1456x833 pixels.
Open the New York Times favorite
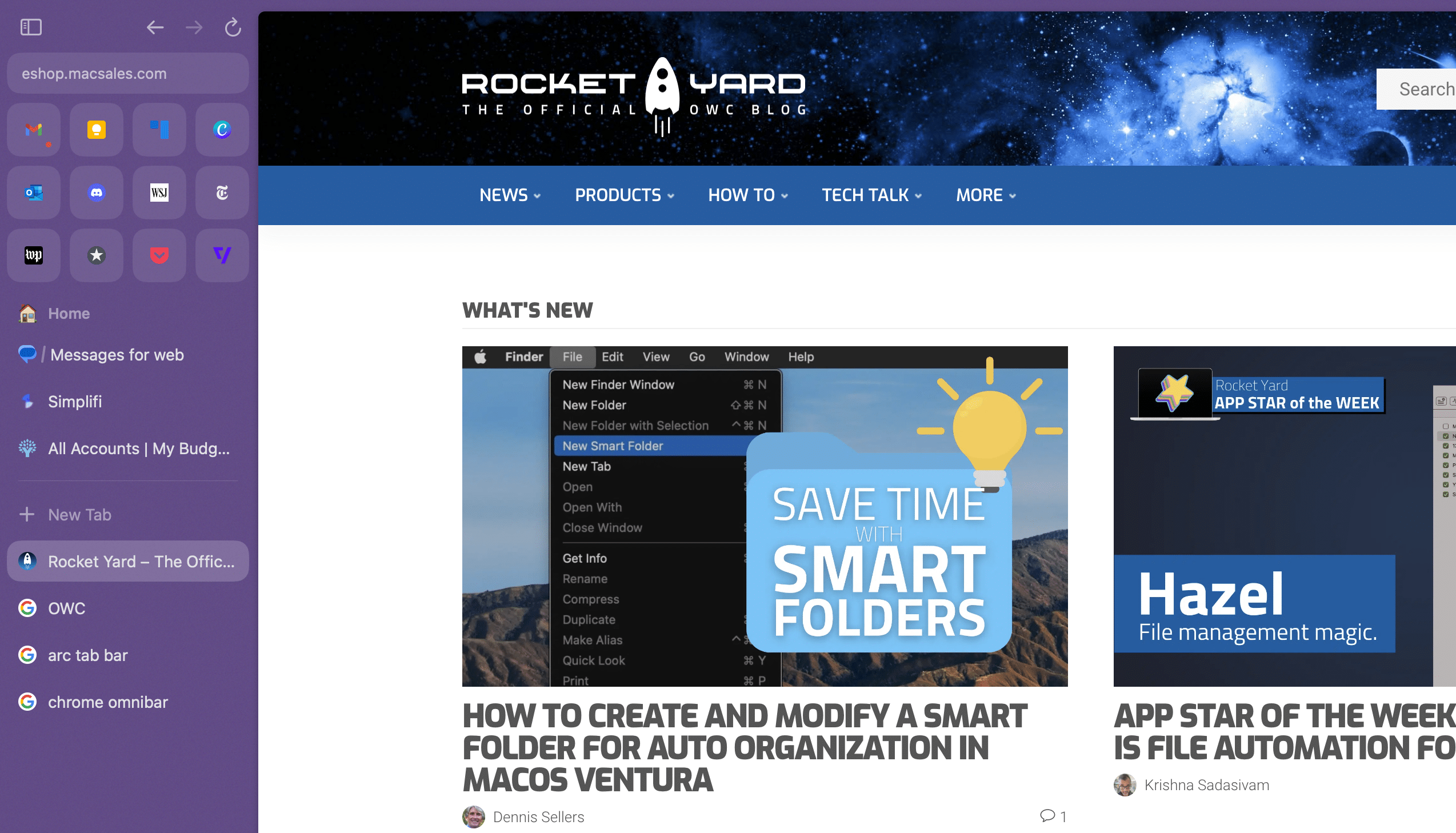coord(222,193)
